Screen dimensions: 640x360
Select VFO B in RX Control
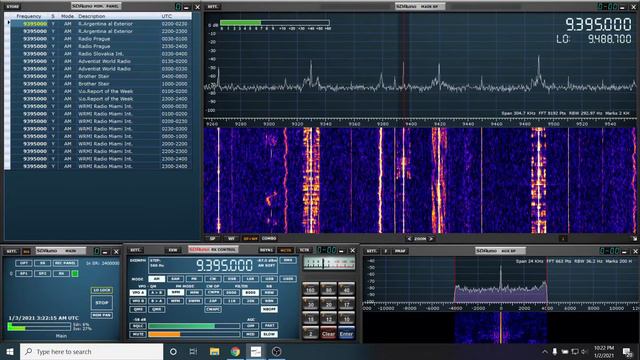pyautogui.click(x=138, y=301)
